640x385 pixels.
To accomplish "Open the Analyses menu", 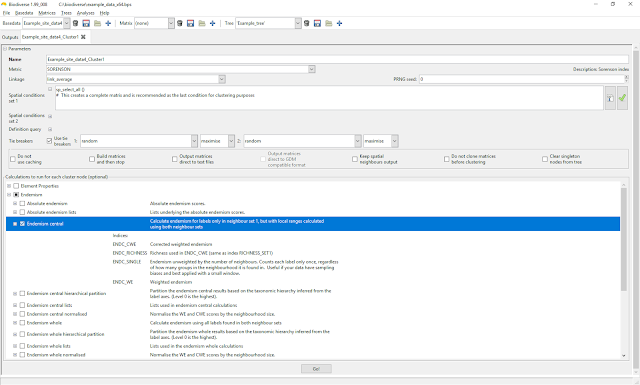I will (85, 13).
